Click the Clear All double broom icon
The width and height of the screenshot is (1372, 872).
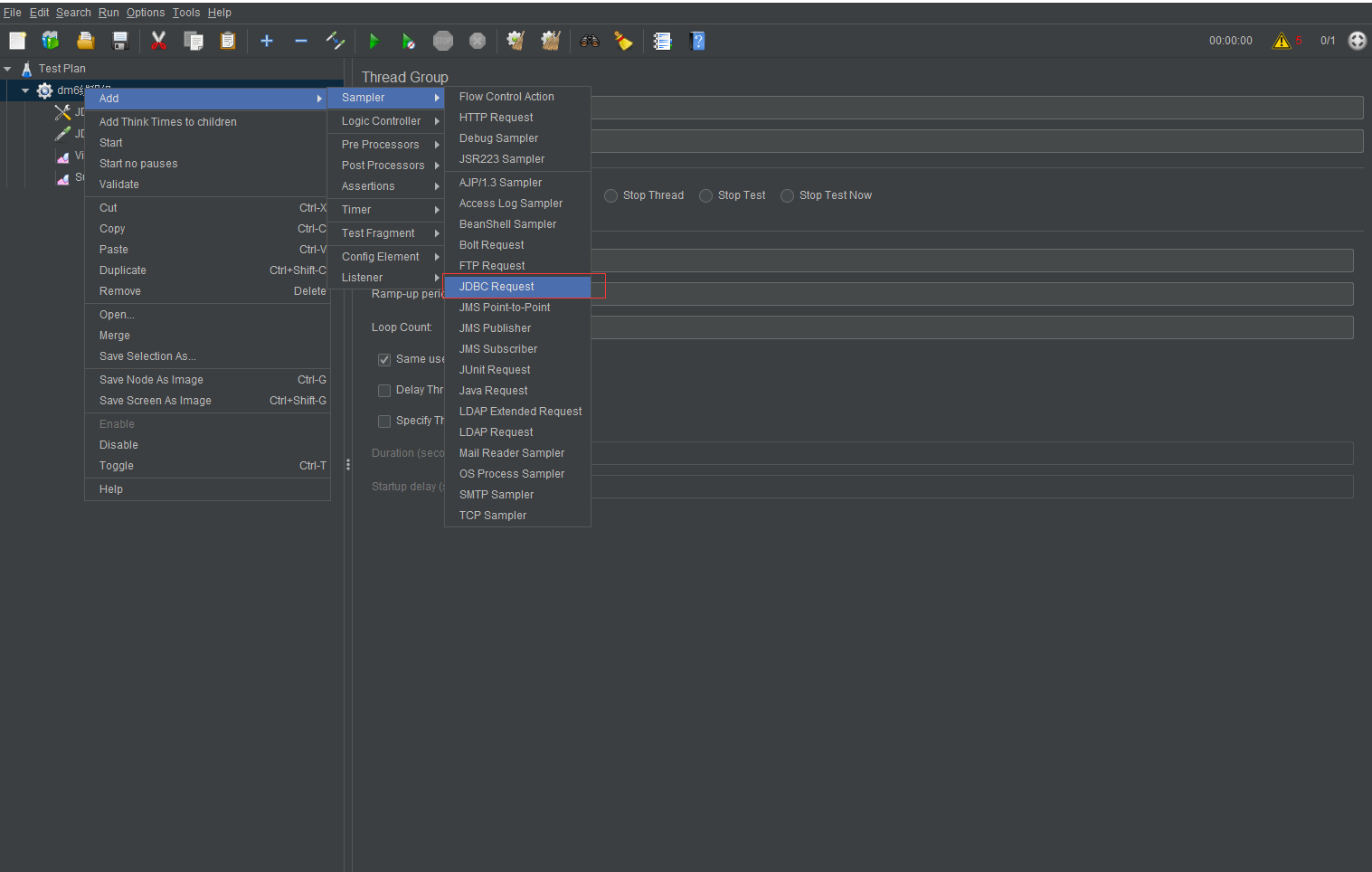click(551, 41)
